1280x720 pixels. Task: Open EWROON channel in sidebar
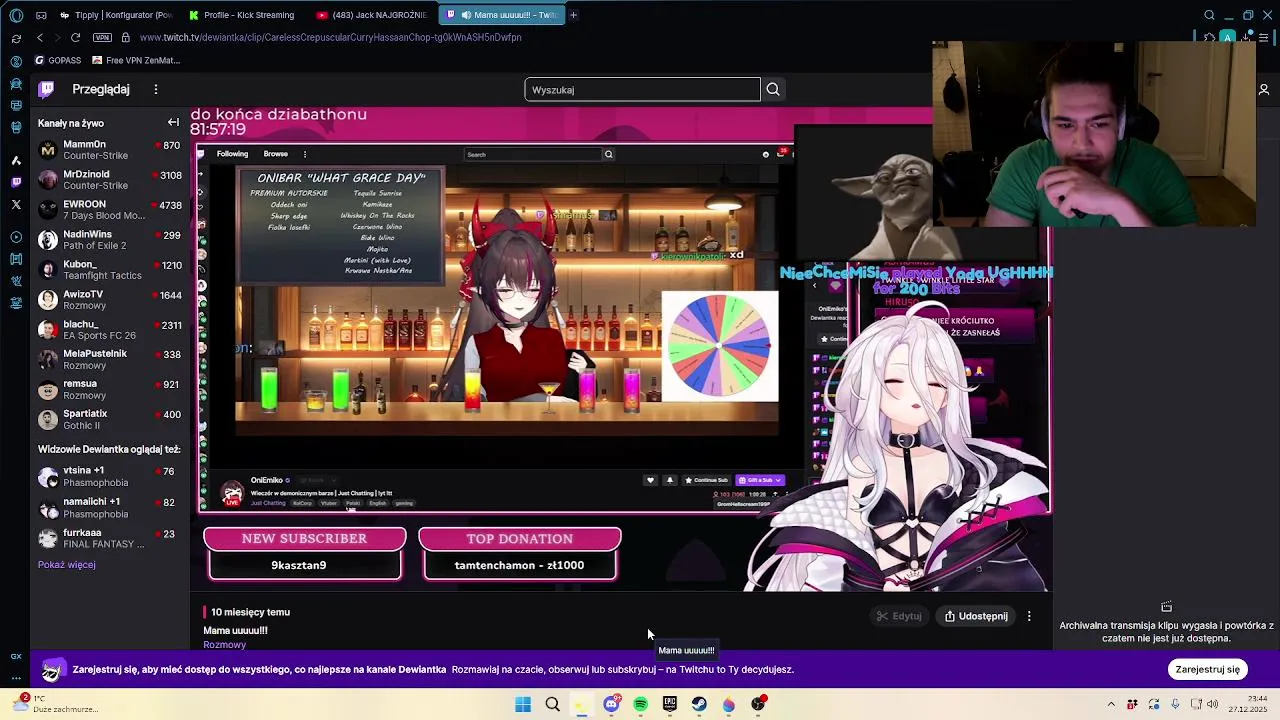(x=110, y=210)
